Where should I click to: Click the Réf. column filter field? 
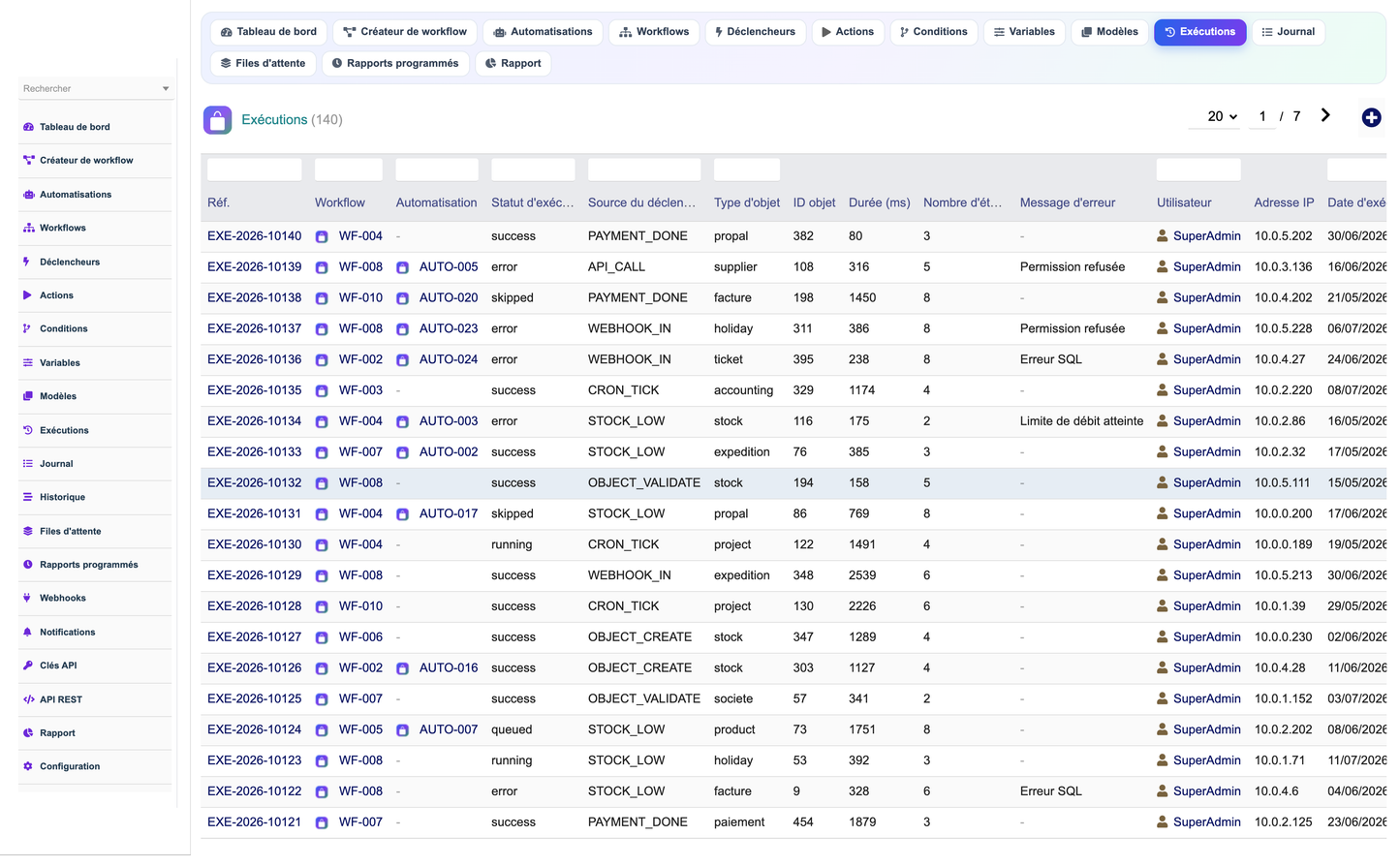(255, 170)
